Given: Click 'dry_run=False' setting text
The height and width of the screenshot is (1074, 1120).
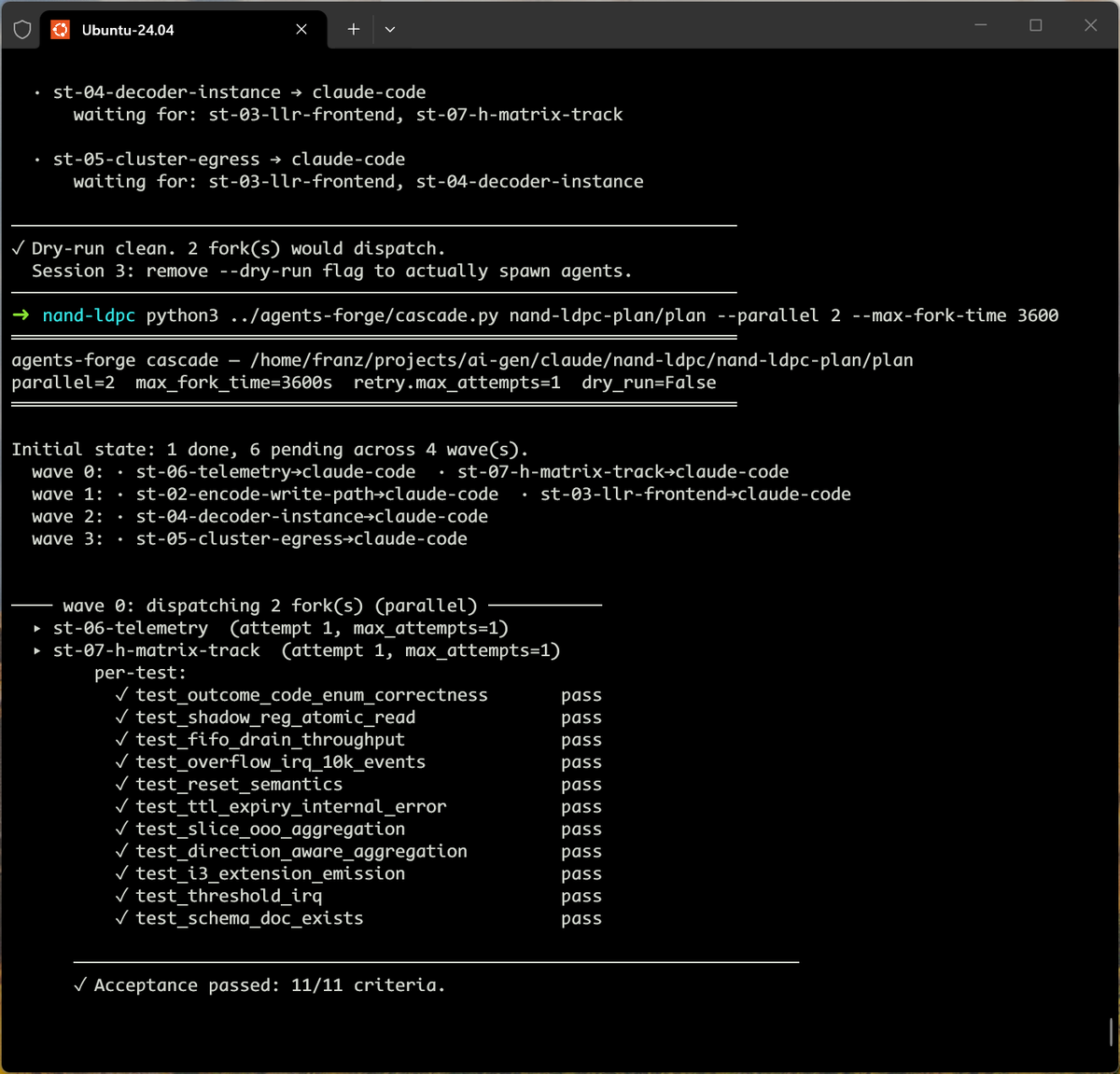Looking at the screenshot, I should click(x=649, y=383).
